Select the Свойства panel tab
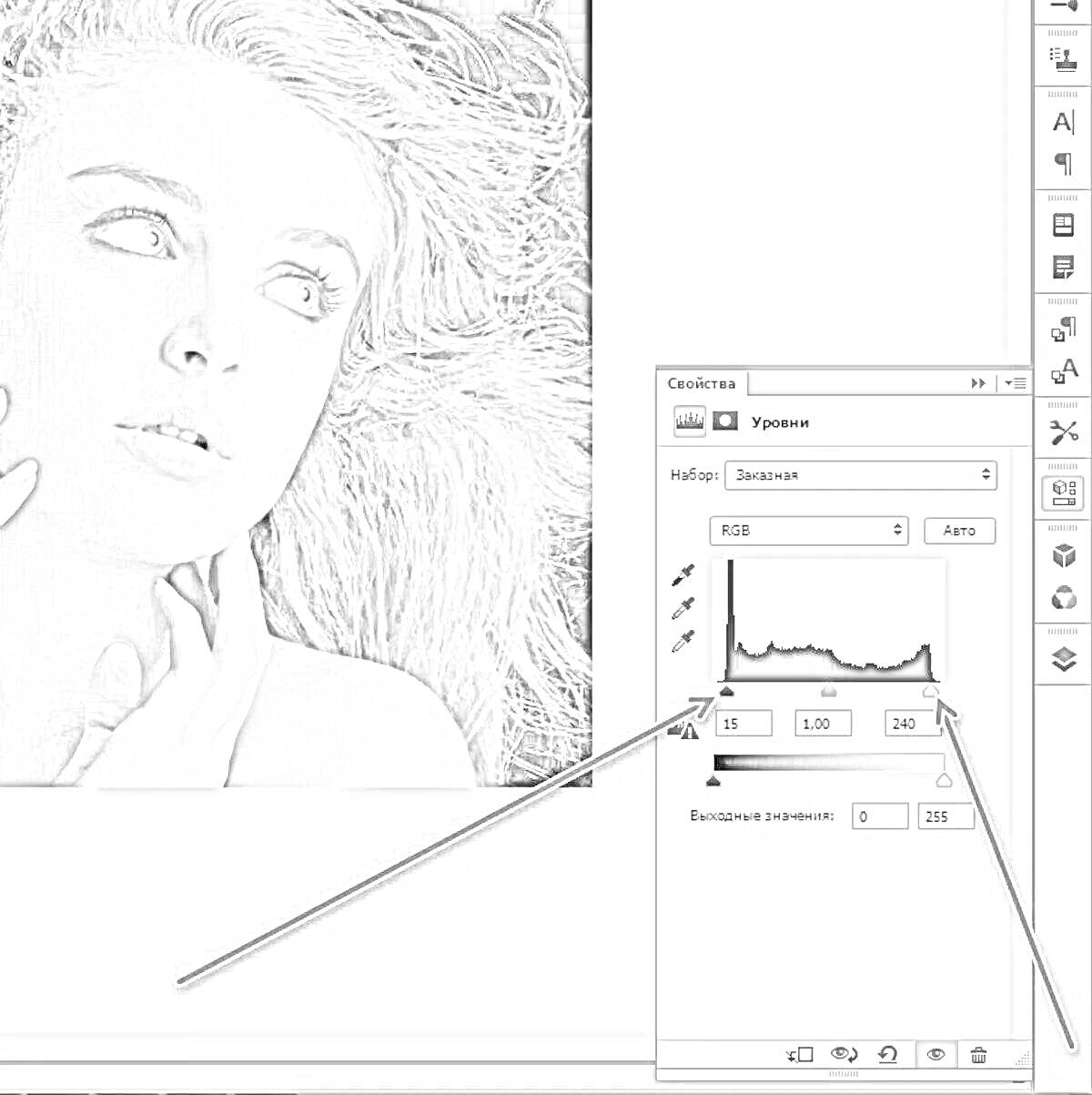 [701, 383]
